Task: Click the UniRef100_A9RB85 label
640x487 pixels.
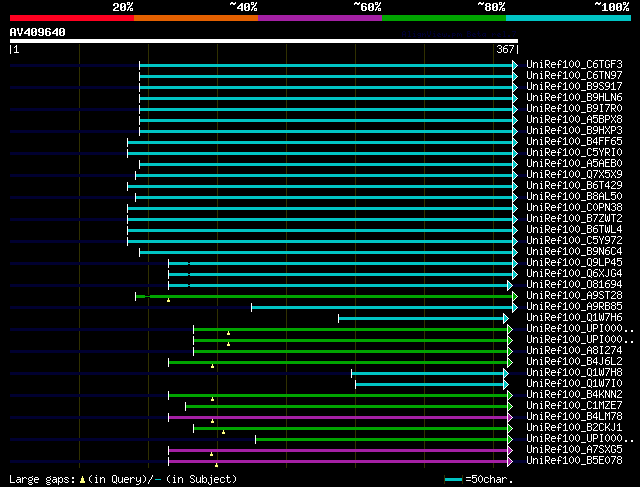Action: pos(574,307)
